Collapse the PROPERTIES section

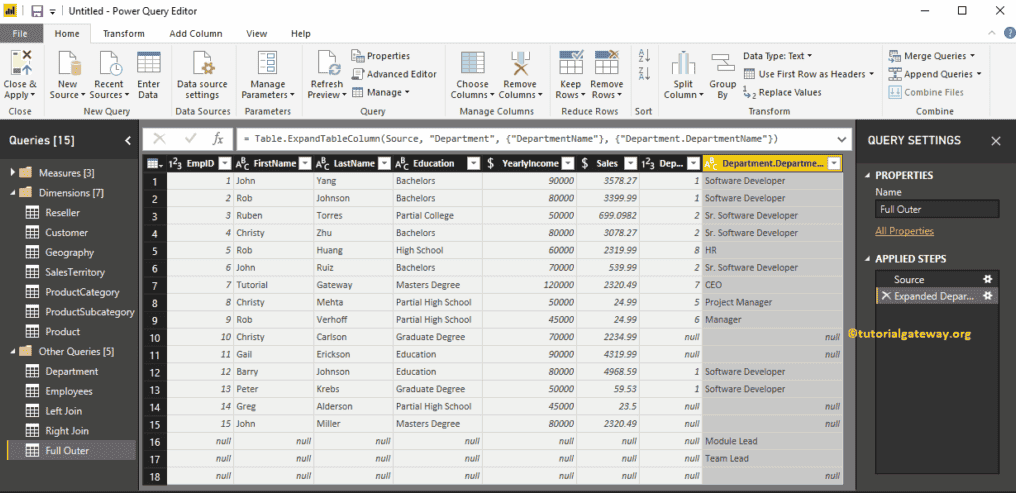pyautogui.click(x=868, y=176)
